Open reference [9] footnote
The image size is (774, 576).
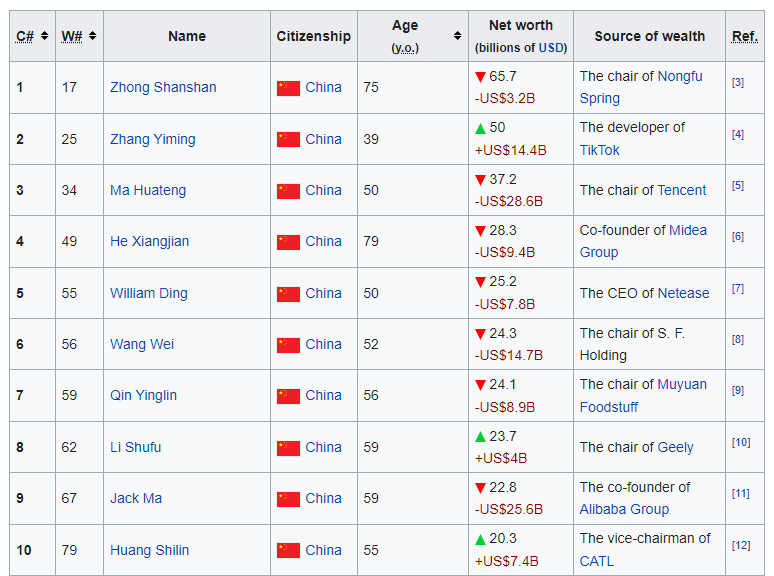pos(737,390)
